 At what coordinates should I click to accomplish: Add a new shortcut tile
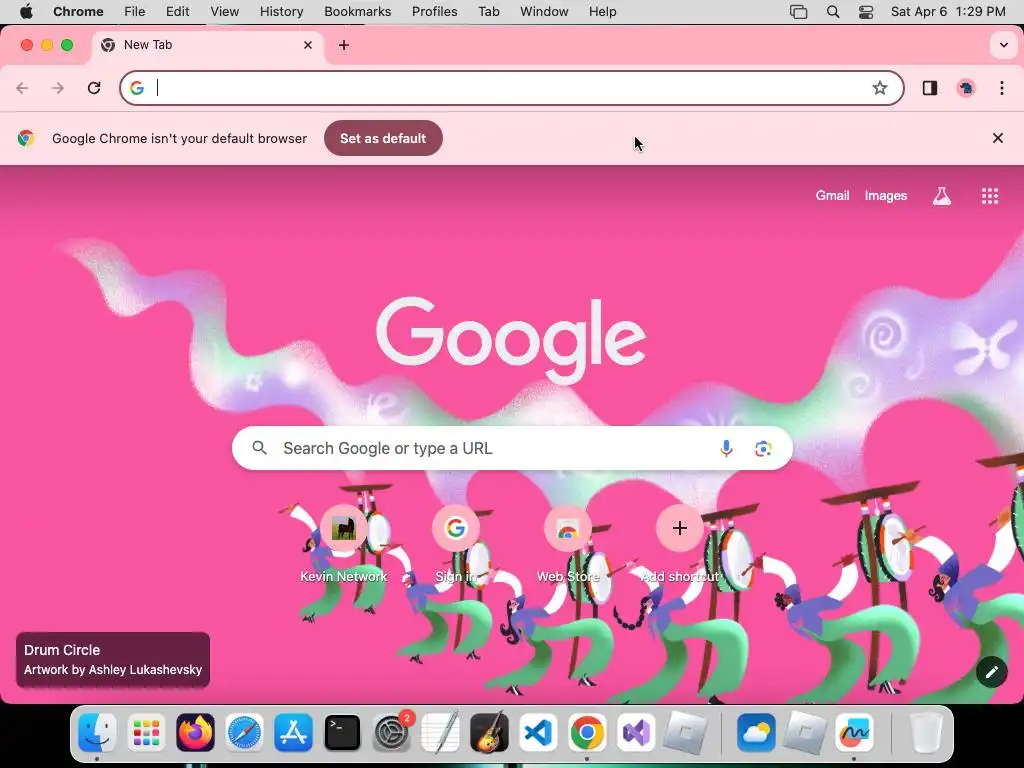680,545
